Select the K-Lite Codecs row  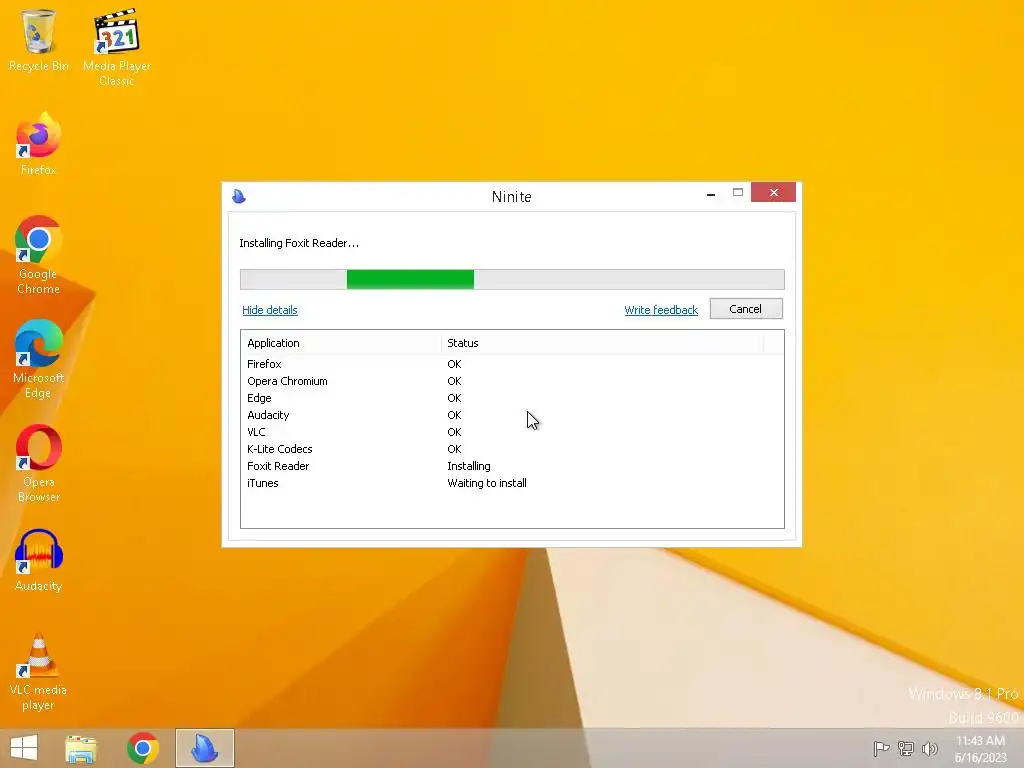pyautogui.click(x=512, y=449)
